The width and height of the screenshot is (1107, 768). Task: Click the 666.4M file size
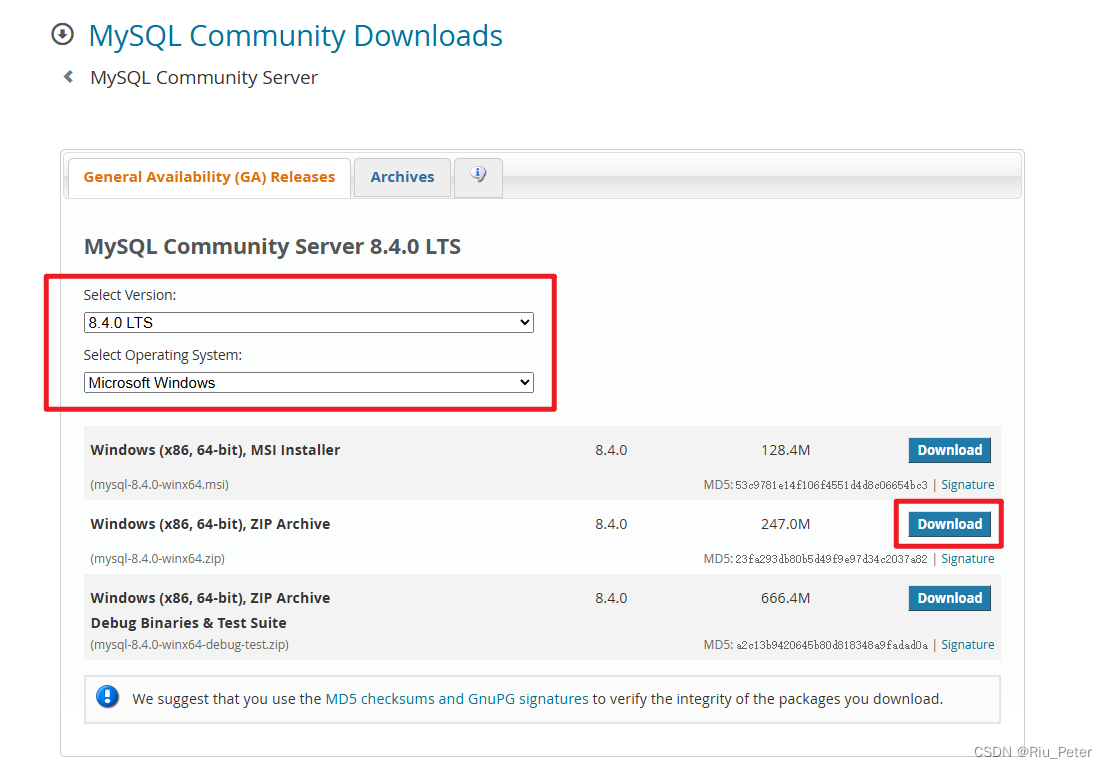pyautogui.click(x=786, y=599)
